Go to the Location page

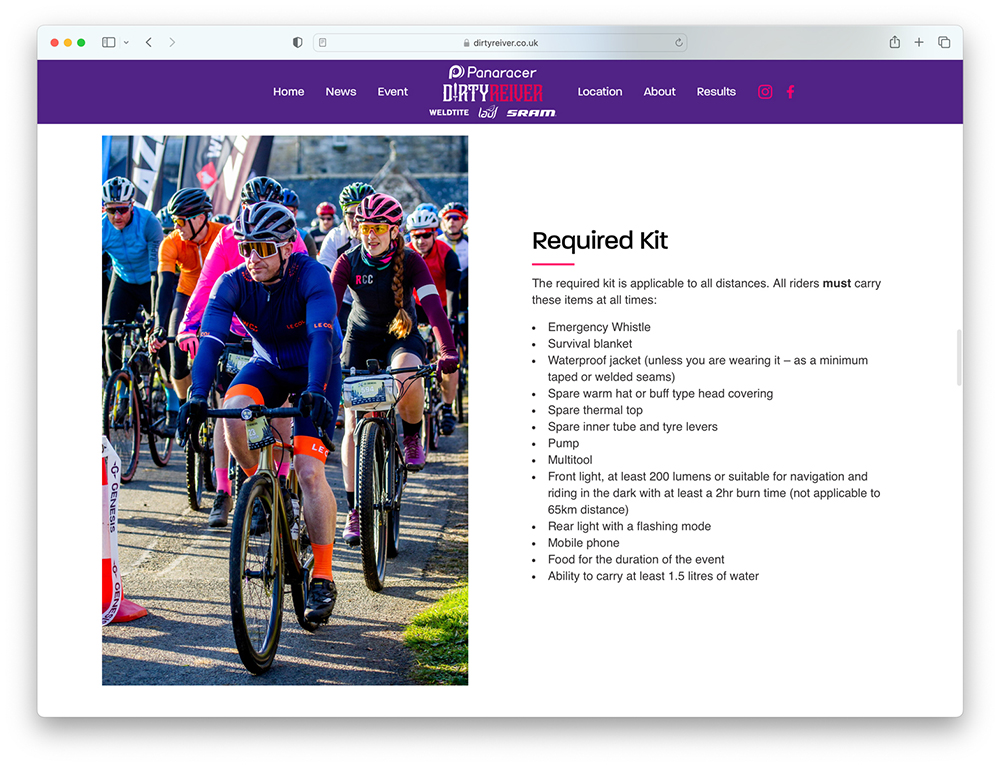click(600, 92)
